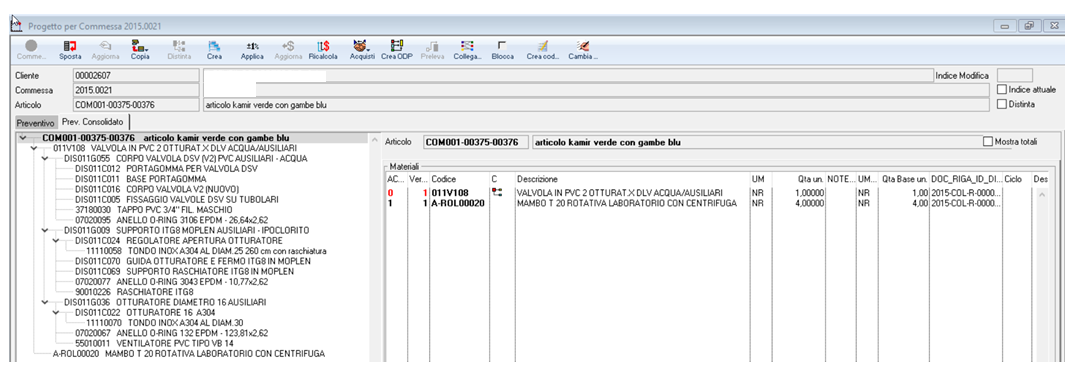
Task: Click quantity cell 1,00000
Action: click(808, 193)
